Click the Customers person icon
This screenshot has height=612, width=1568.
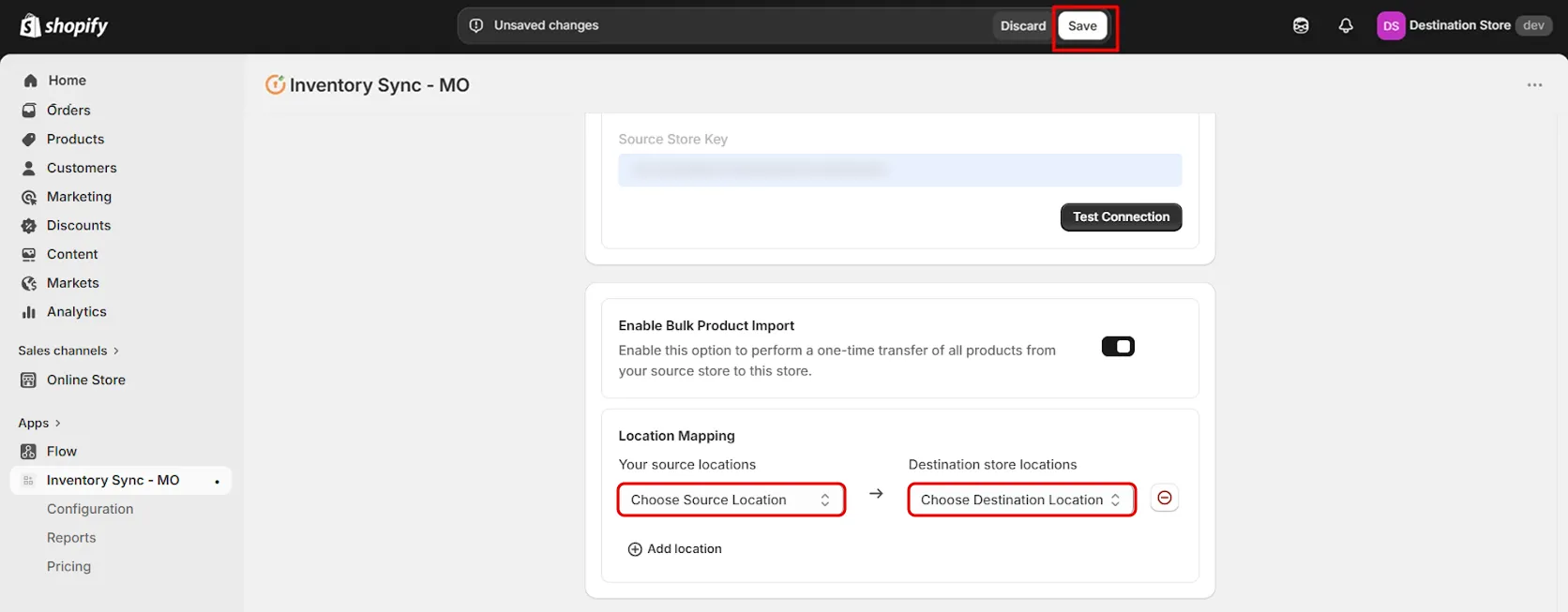29,168
